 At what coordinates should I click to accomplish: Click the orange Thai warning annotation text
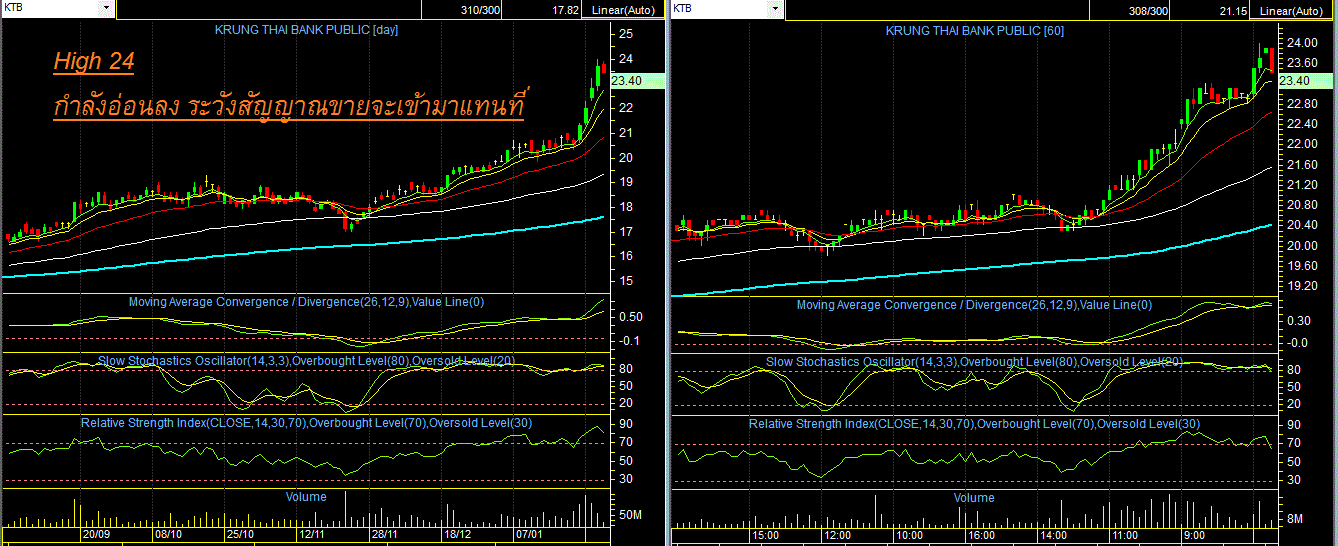tap(290, 103)
